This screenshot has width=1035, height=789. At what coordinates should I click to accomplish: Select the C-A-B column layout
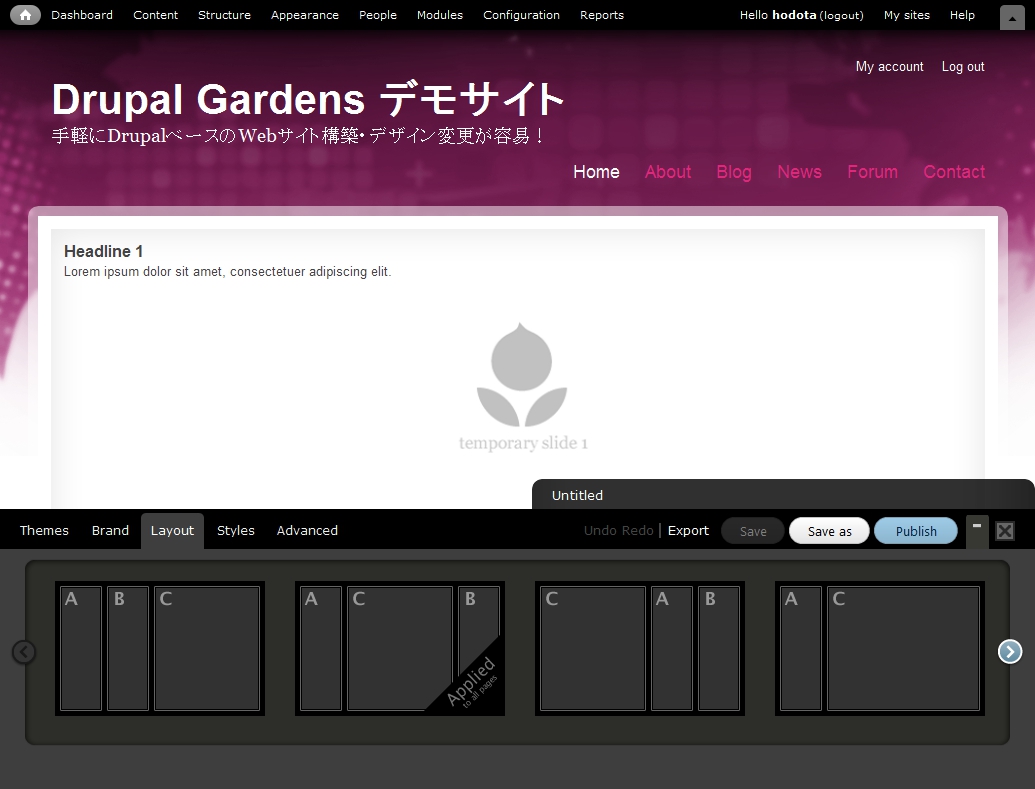coord(640,648)
